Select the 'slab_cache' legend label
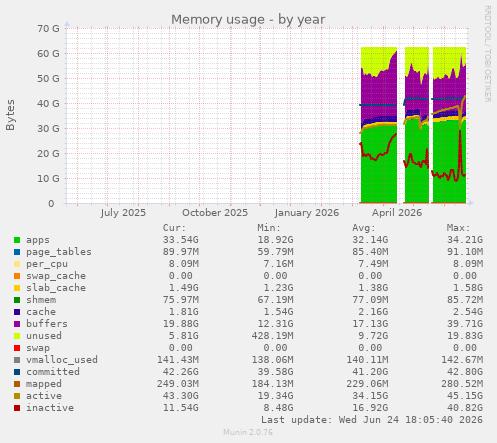Screen dimensions: 497x443 coord(56,288)
